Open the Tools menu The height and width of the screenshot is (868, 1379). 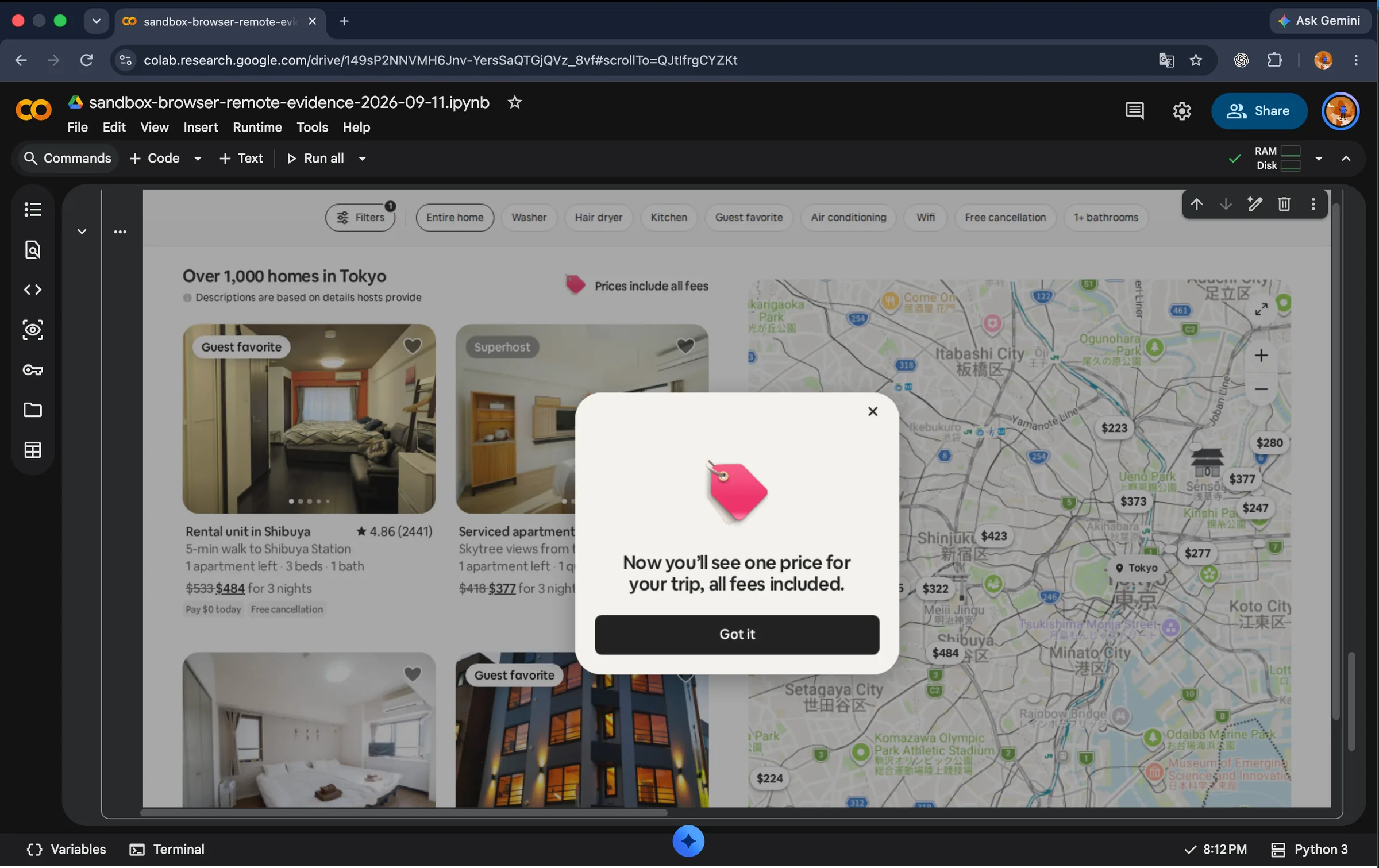(x=312, y=128)
